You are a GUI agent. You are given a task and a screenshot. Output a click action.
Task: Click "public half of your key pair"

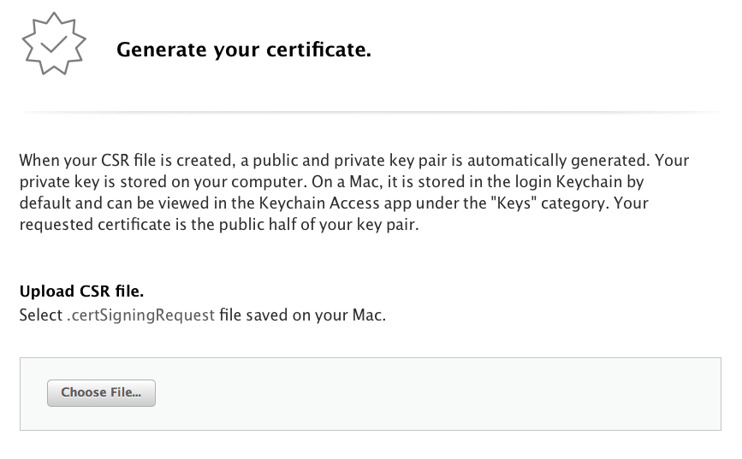(x=318, y=225)
